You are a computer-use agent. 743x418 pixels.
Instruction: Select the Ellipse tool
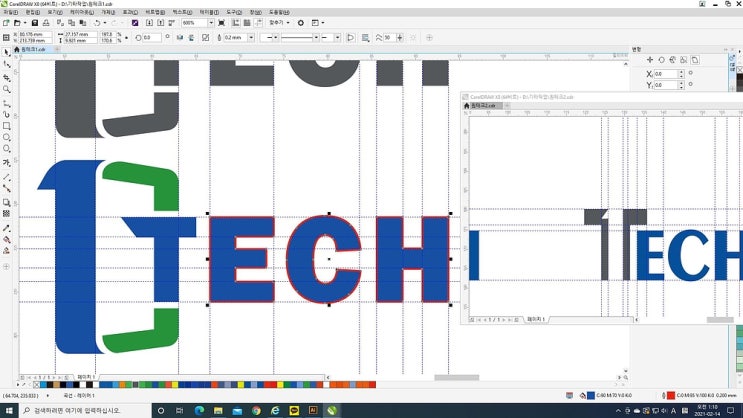pos(6,137)
